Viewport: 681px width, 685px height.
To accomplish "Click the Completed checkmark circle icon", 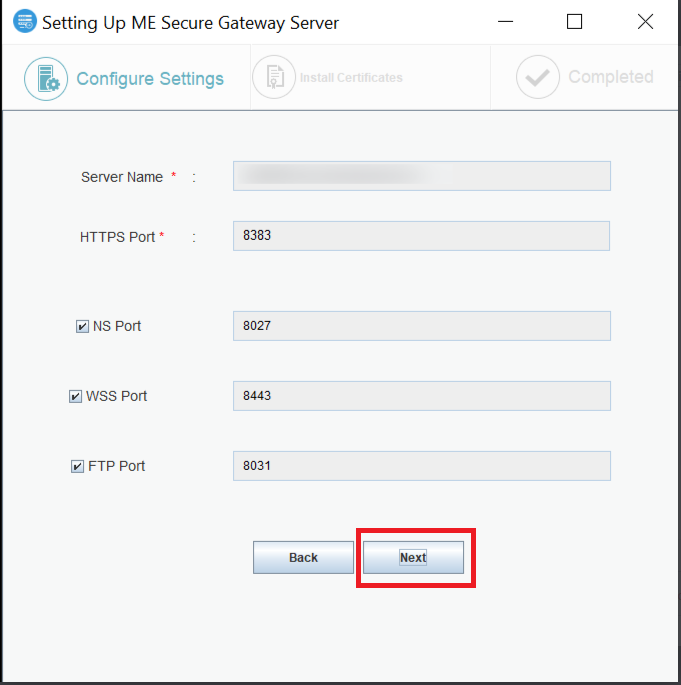I will tap(537, 78).
